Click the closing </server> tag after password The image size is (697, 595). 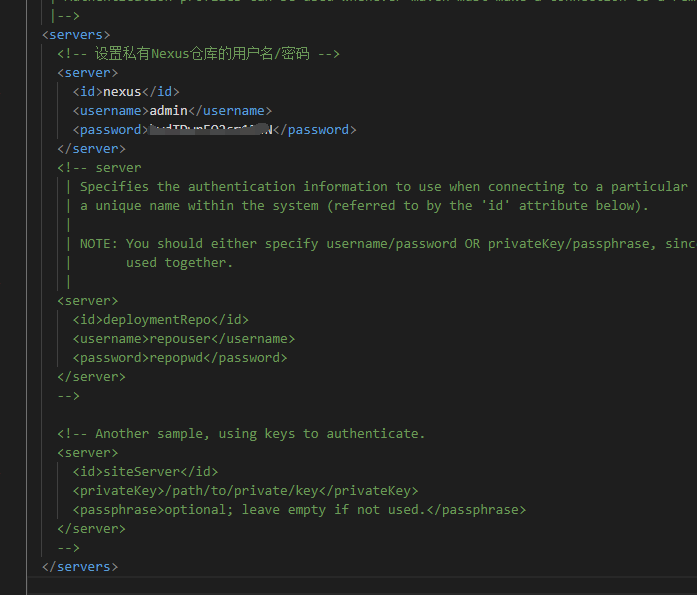(x=91, y=149)
